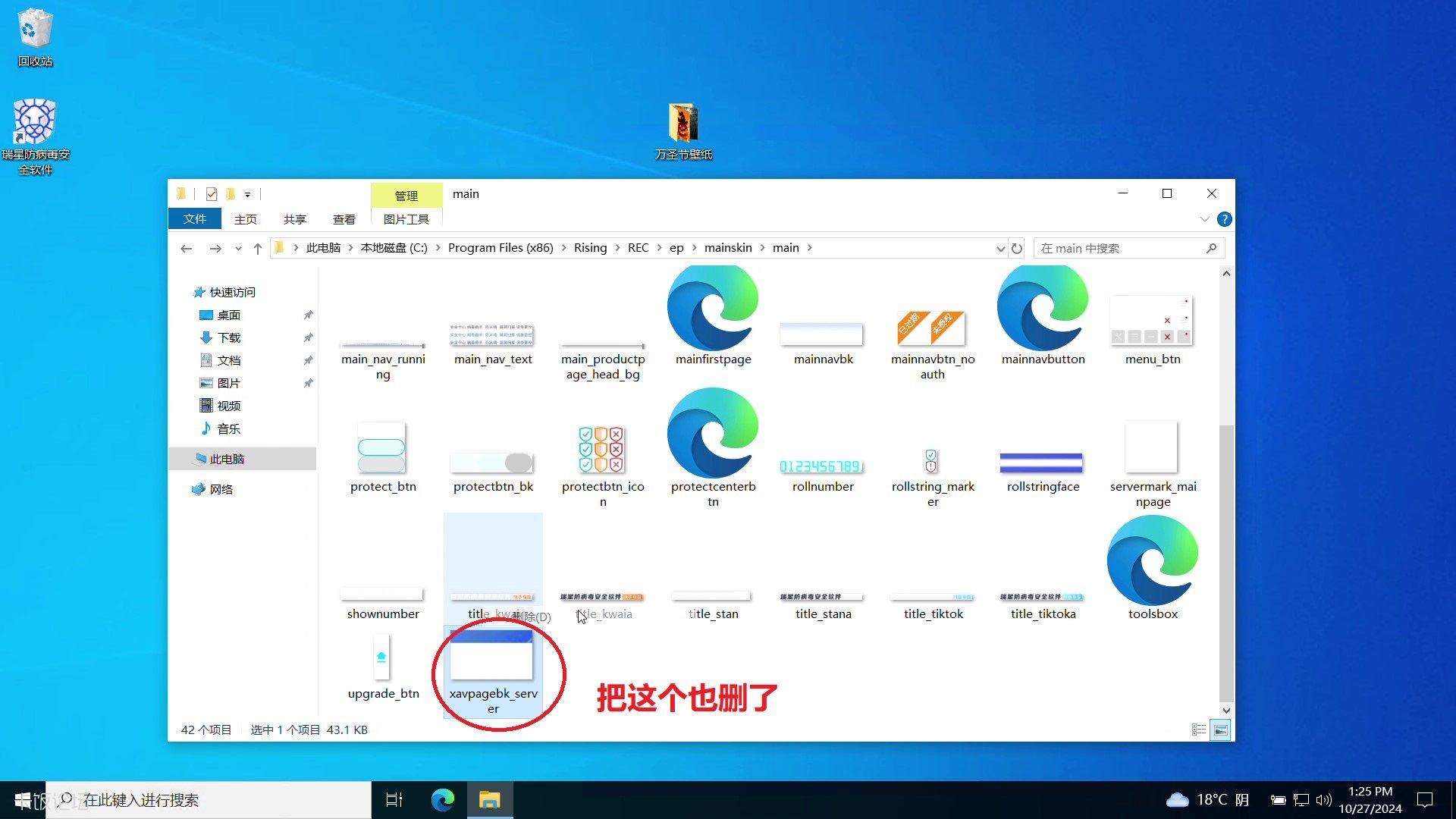Screen dimensions: 1456x819
Task: Open the 文件 File menu tab
Action: pyautogui.click(x=195, y=218)
